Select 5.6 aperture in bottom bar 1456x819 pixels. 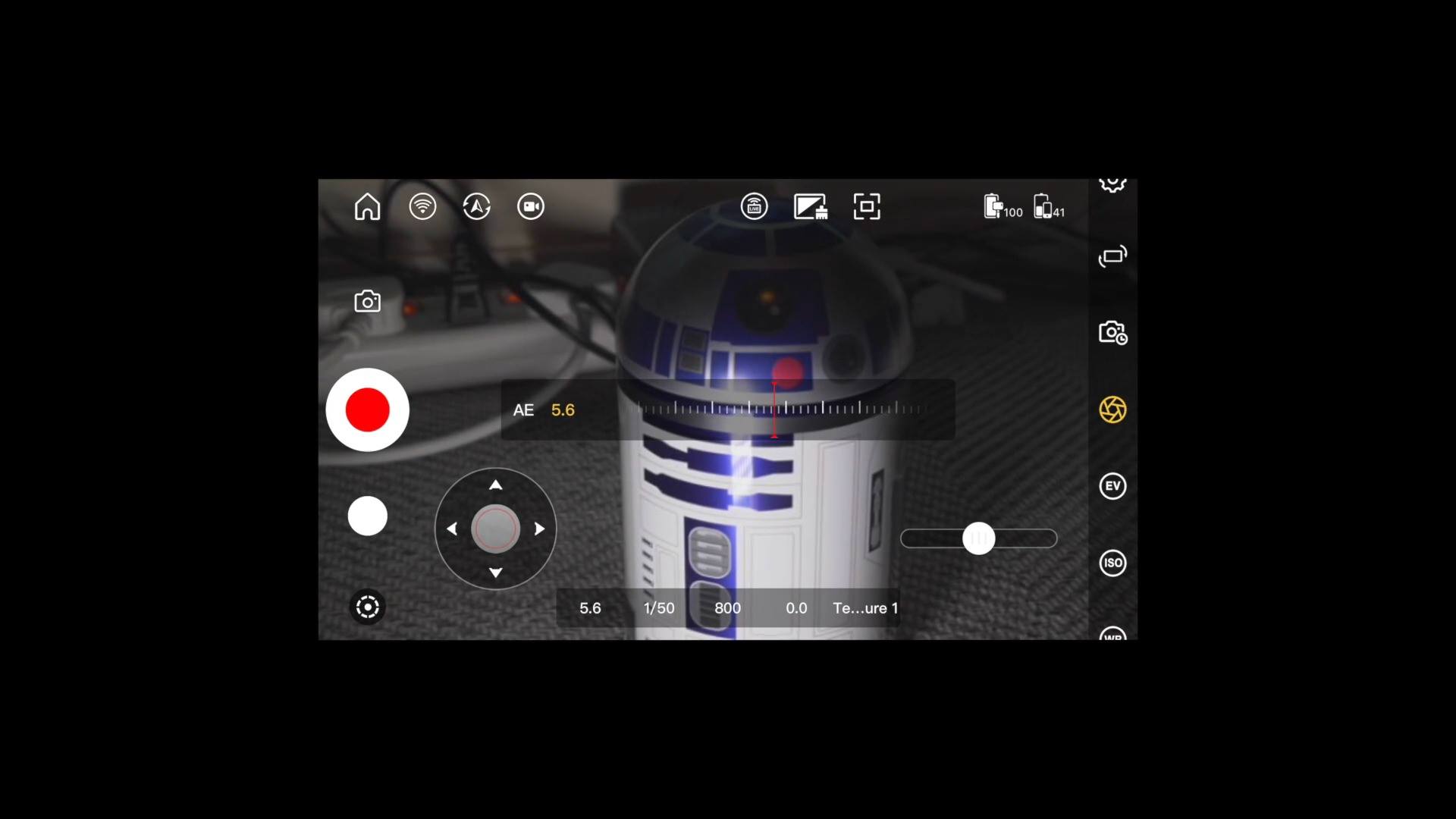(590, 608)
